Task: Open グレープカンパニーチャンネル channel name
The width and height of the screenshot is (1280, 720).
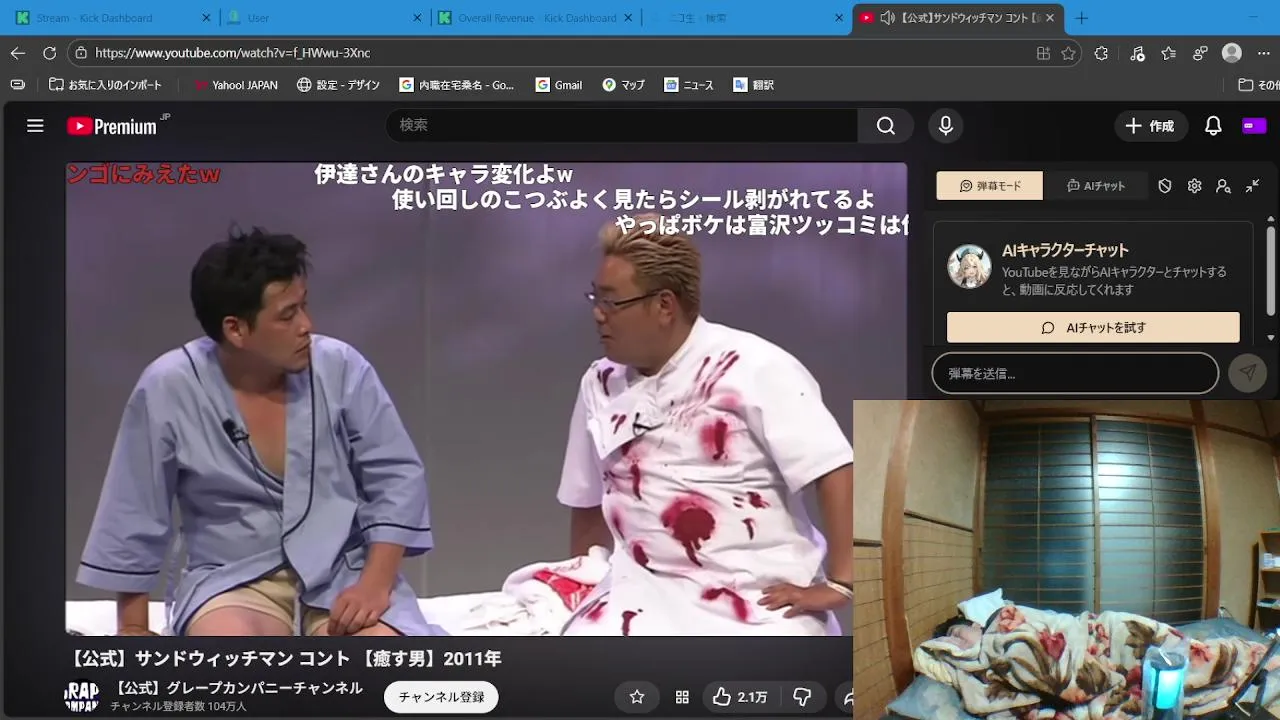Action: 237,688
